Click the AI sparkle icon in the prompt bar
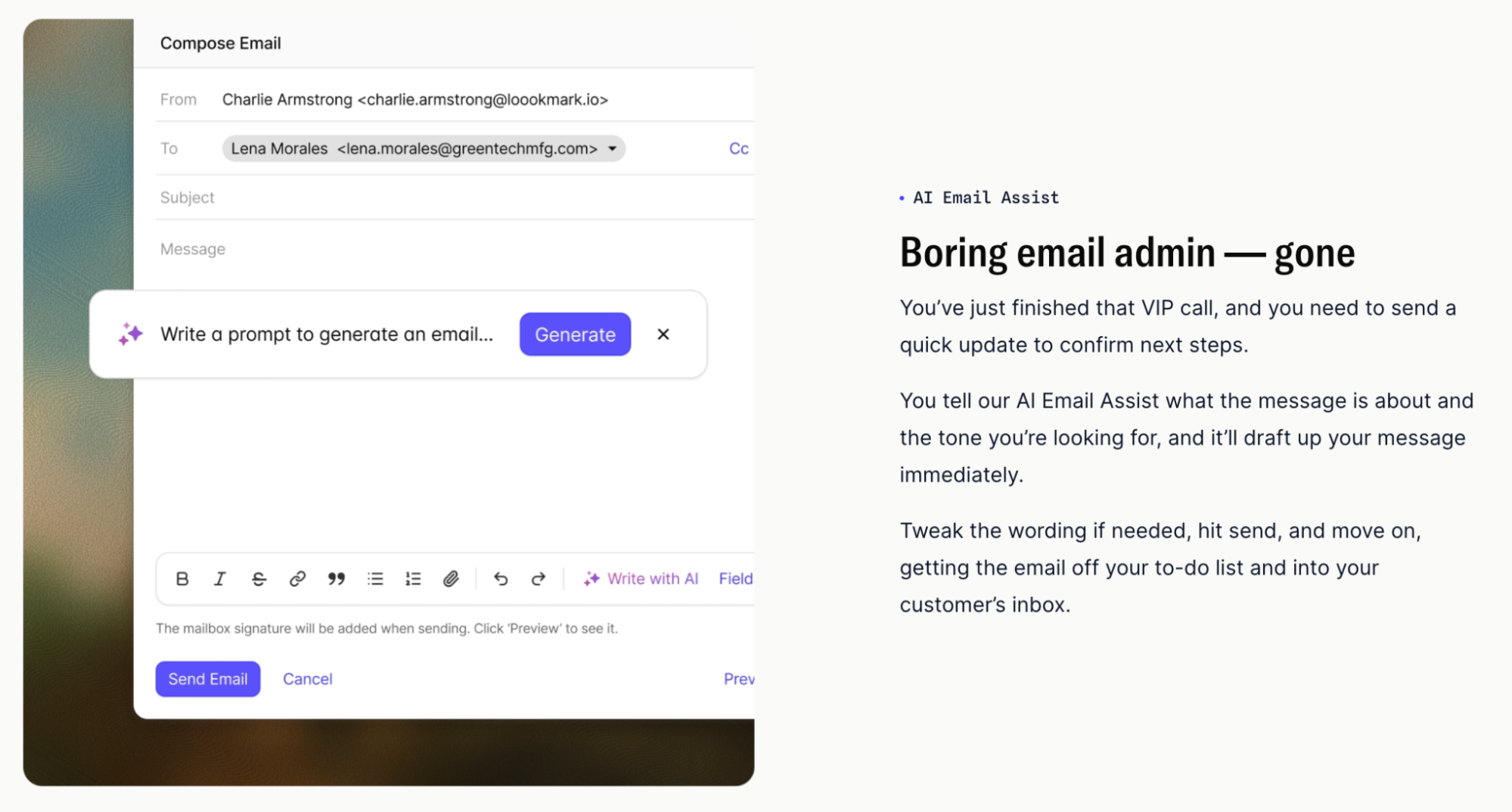This screenshot has height=812, width=1512. click(x=129, y=334)
